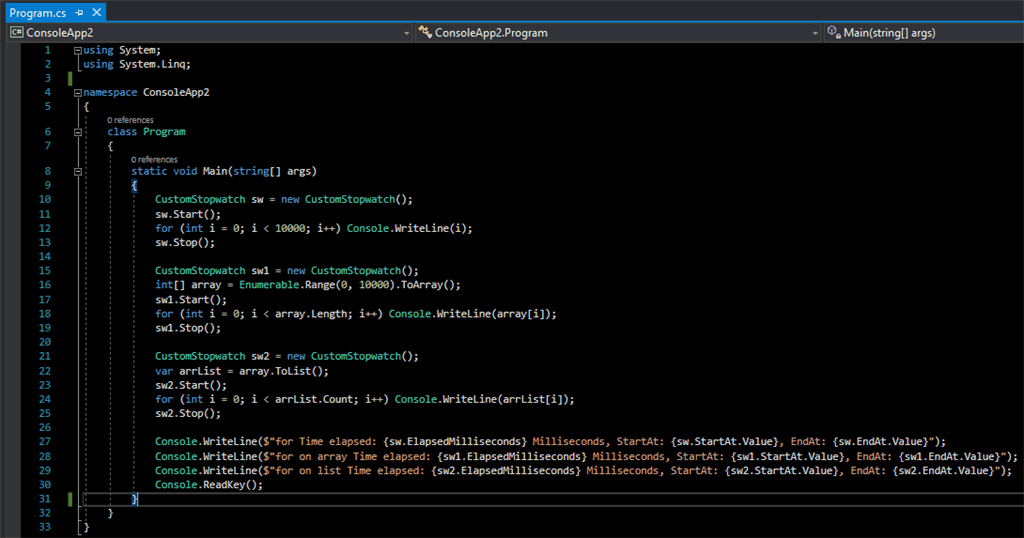Click the C# project icon beside ConsoleApp2
This screenshot has width=1024, height=538.
(16, 32)
